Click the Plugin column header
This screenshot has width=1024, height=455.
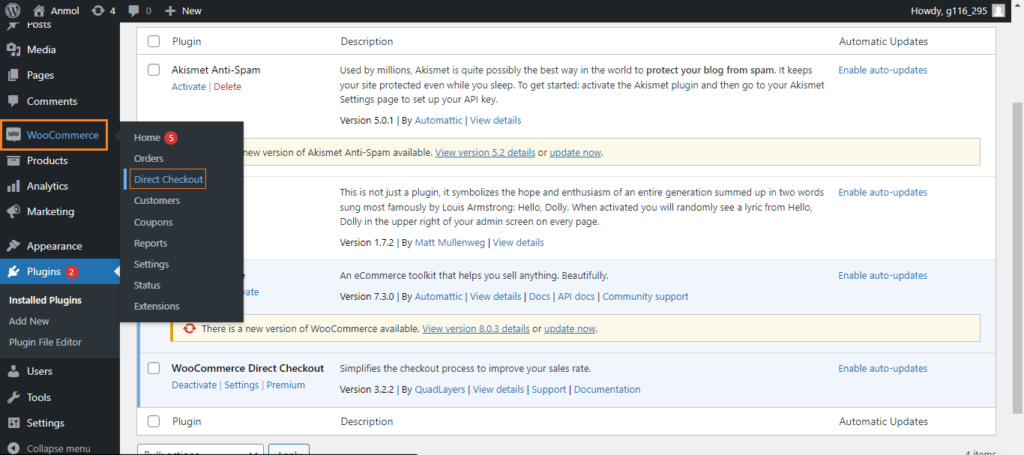(x=186, y=41)
